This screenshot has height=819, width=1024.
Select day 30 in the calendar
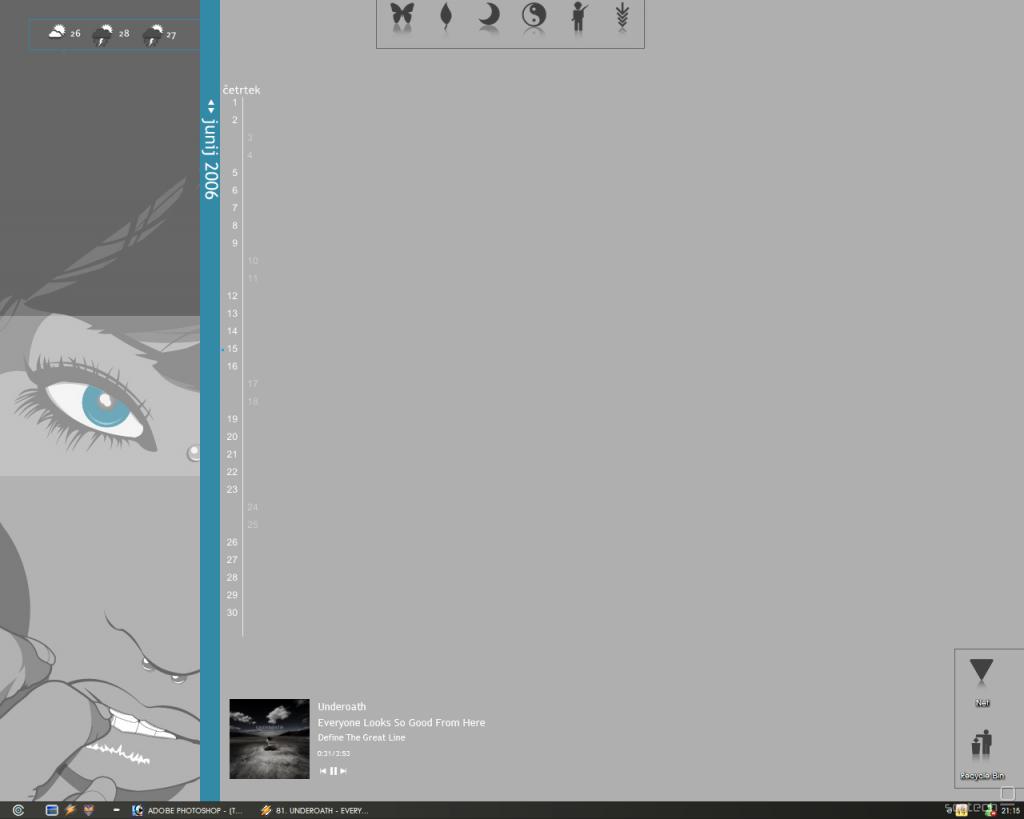[x=232, y=613]
